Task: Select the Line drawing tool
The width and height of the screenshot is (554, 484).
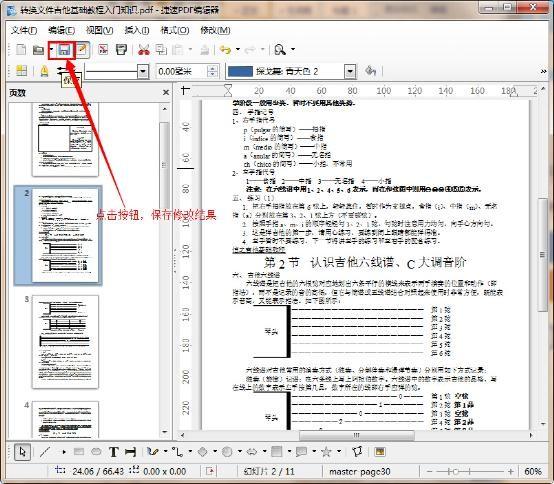Action: [45, 452]
